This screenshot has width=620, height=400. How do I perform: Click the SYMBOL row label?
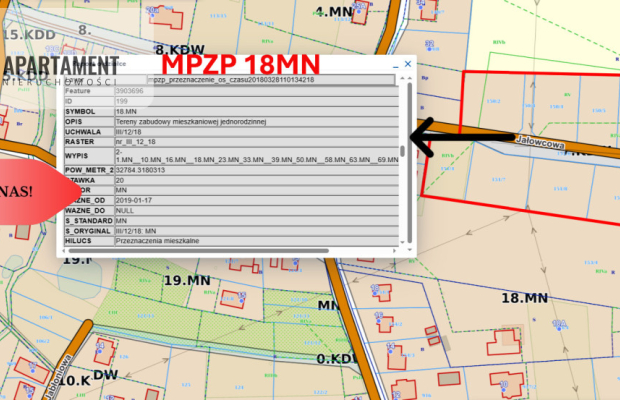80,112
